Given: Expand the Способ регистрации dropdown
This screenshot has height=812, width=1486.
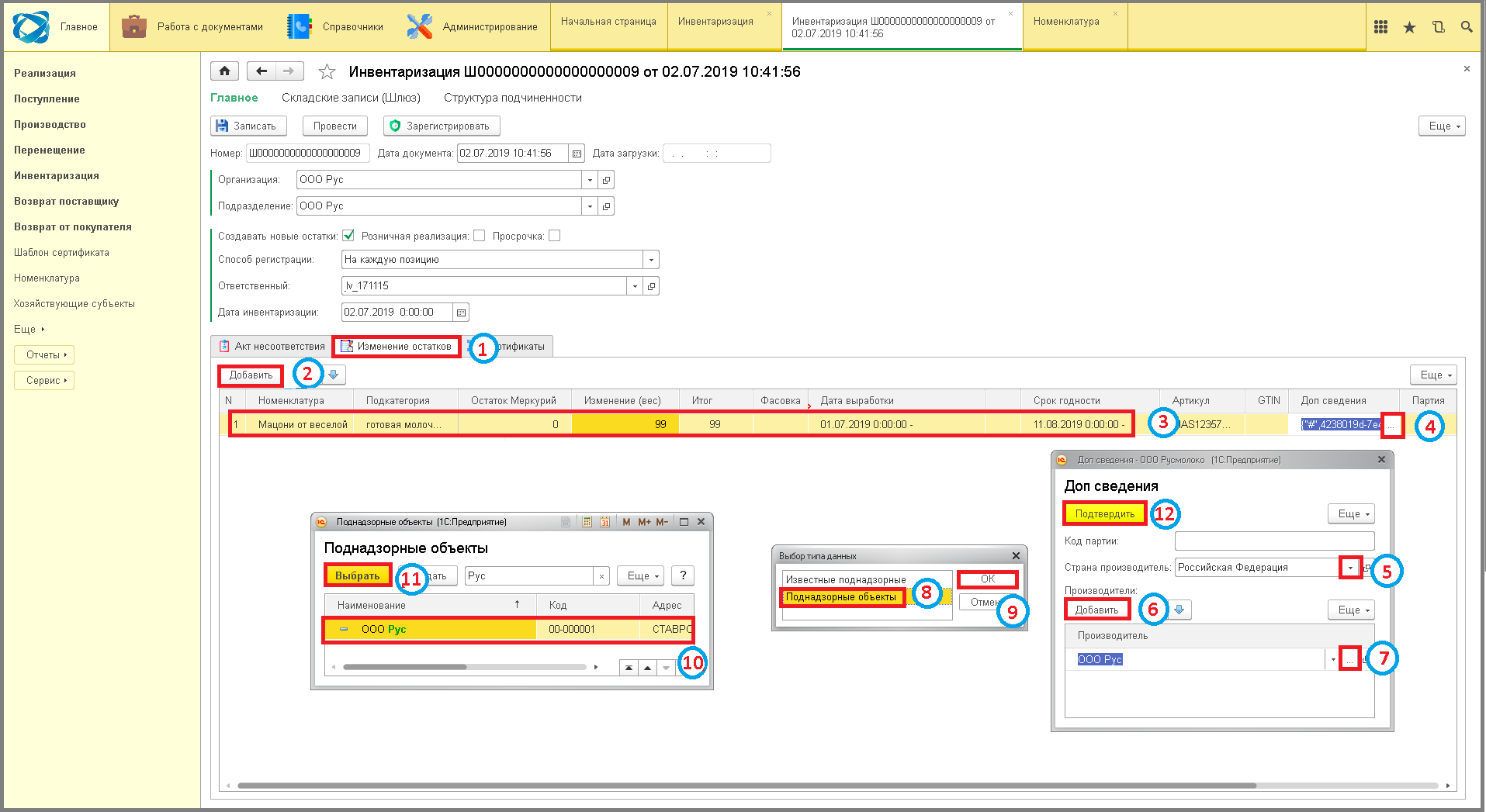Looking at the screenshot, I should (651, 260).
